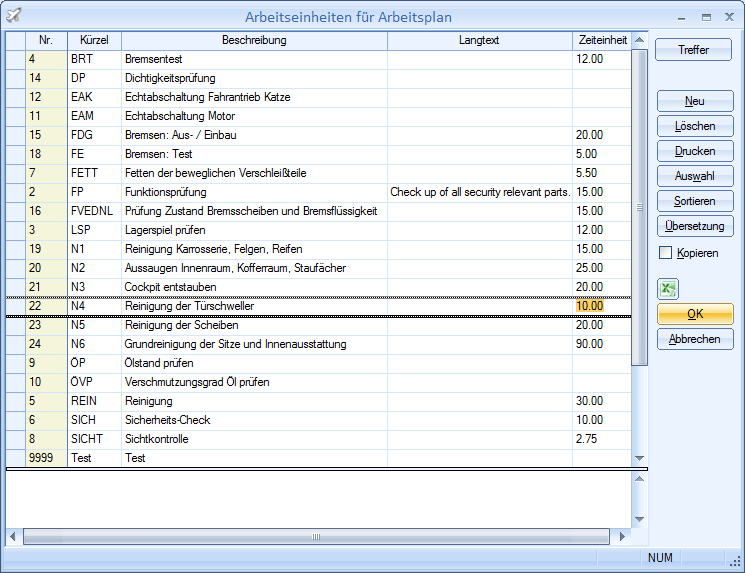This screenshot has width=745, height=573.
Task: Click the 90.00 time value cell
Action: [x=602, y=344]
